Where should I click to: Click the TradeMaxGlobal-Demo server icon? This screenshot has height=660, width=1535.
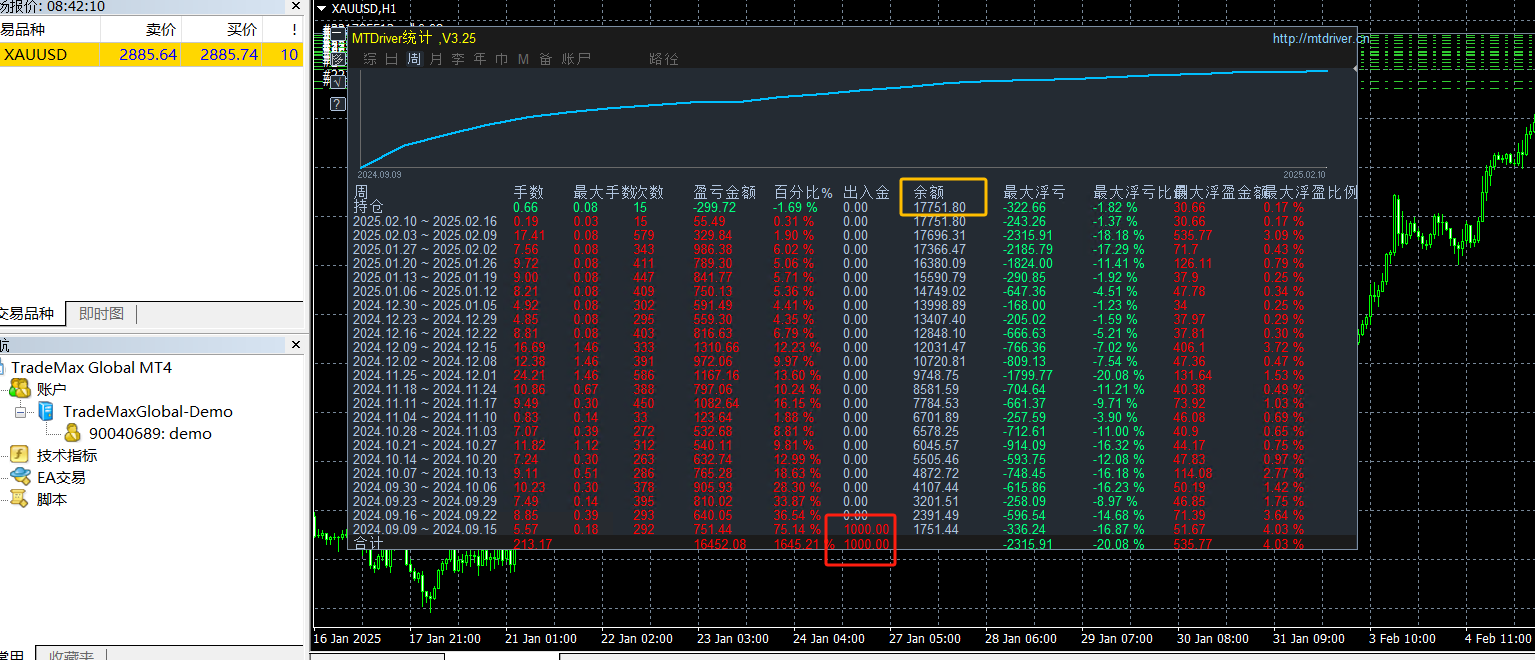tap(46, 411)
